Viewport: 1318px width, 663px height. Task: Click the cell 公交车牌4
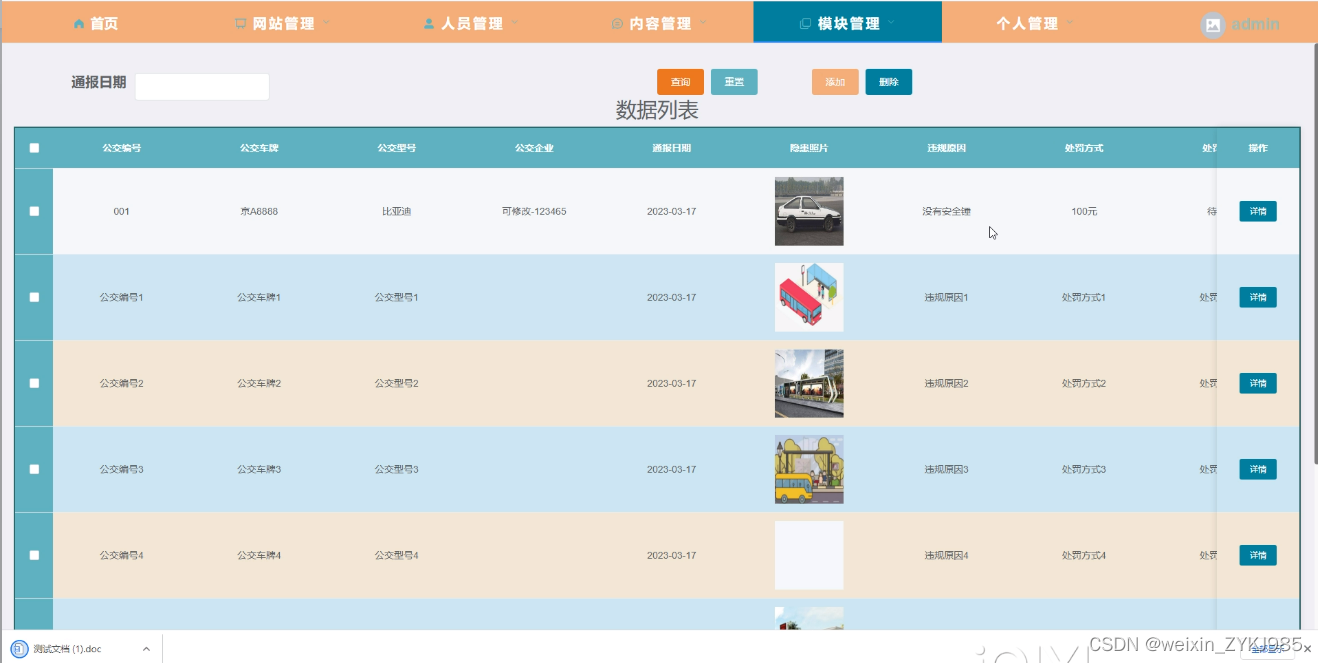click(259, 555)
